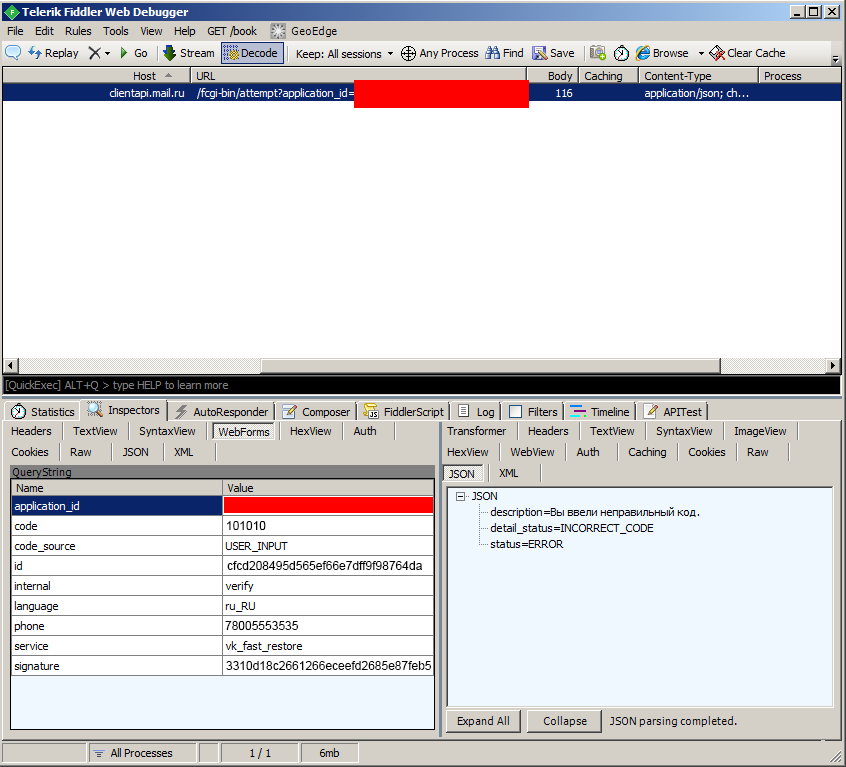
Task: Select the request HexView tab next to WebForms
Action: click(x=311, y=431)
